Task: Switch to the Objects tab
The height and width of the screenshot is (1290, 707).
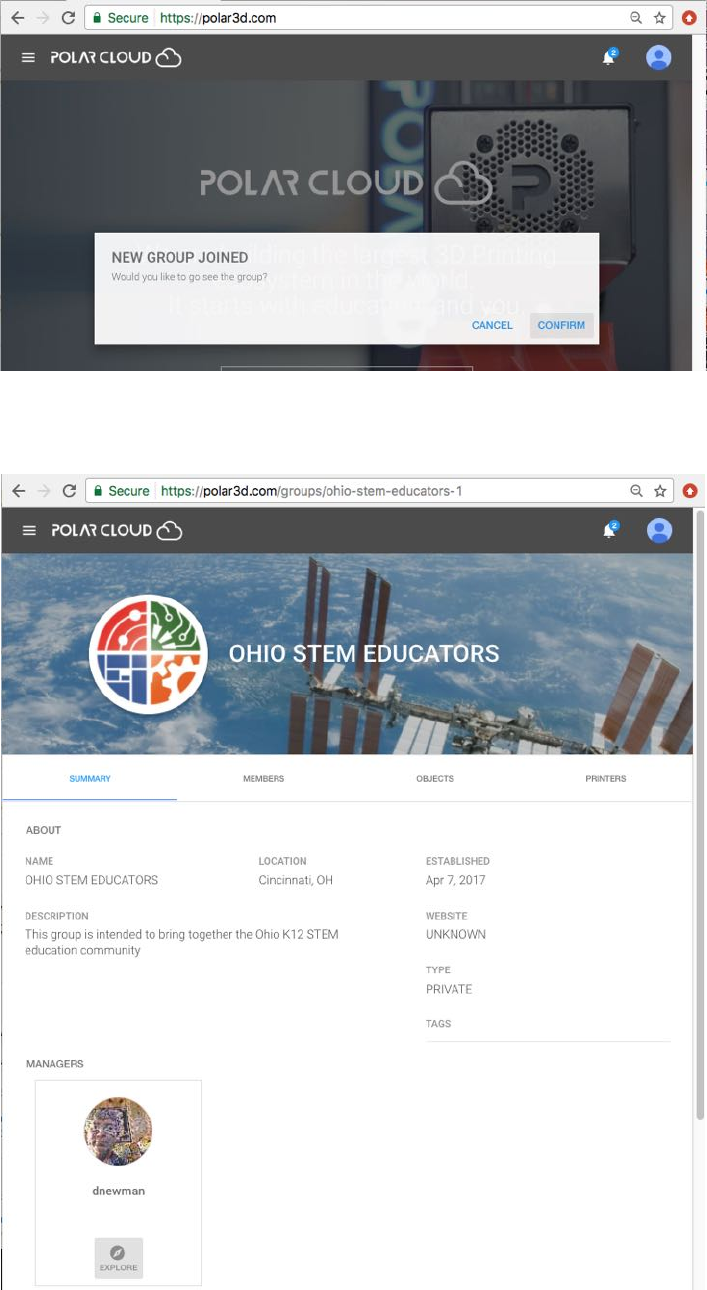Action: coord(435,778)
